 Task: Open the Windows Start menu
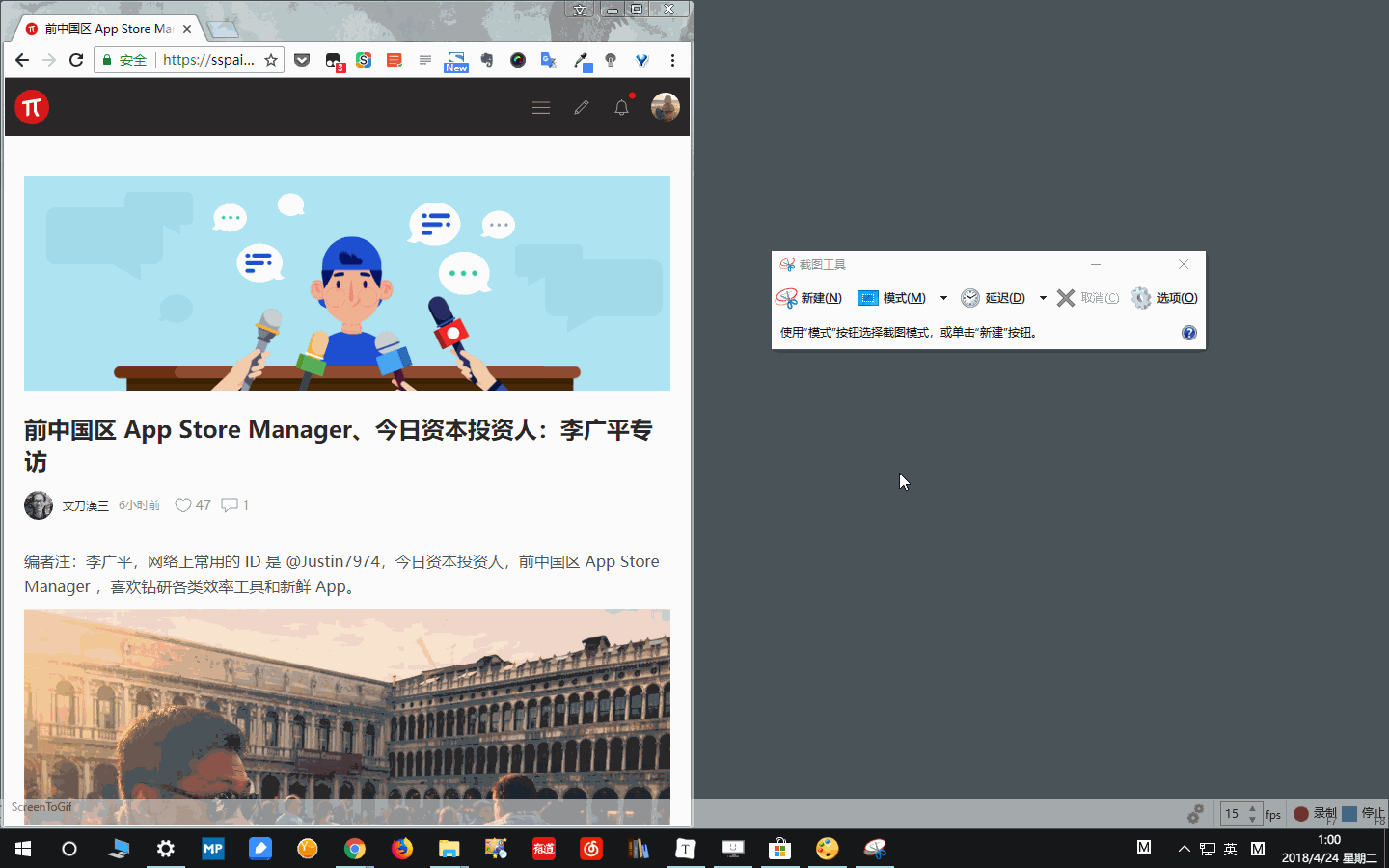[23, 849]
